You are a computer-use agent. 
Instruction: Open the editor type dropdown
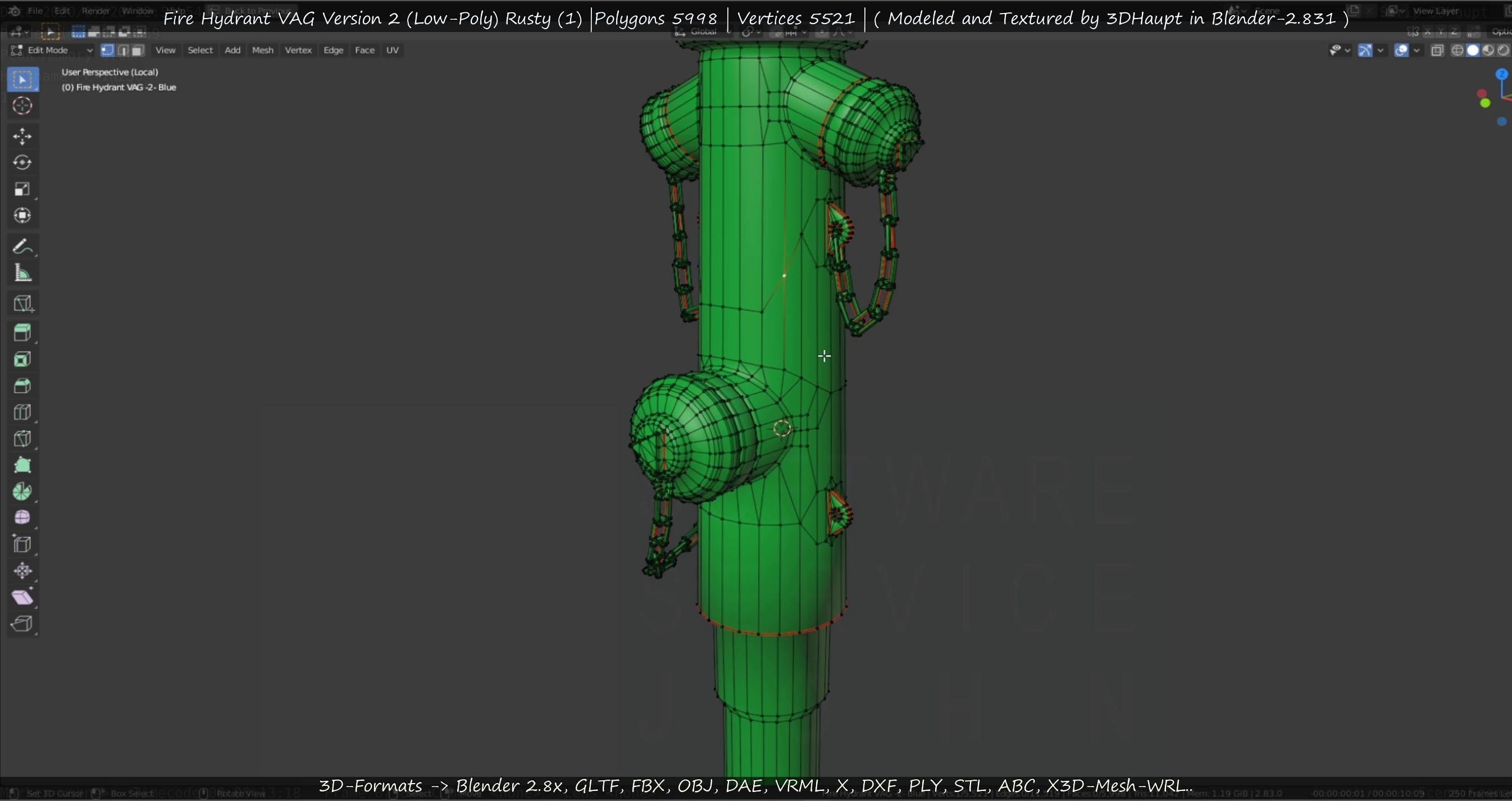tap(20, 31)
